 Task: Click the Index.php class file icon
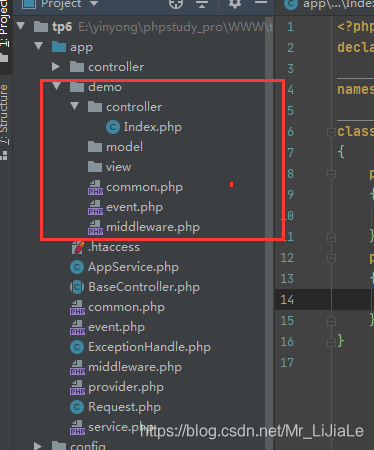coord(113,127)
